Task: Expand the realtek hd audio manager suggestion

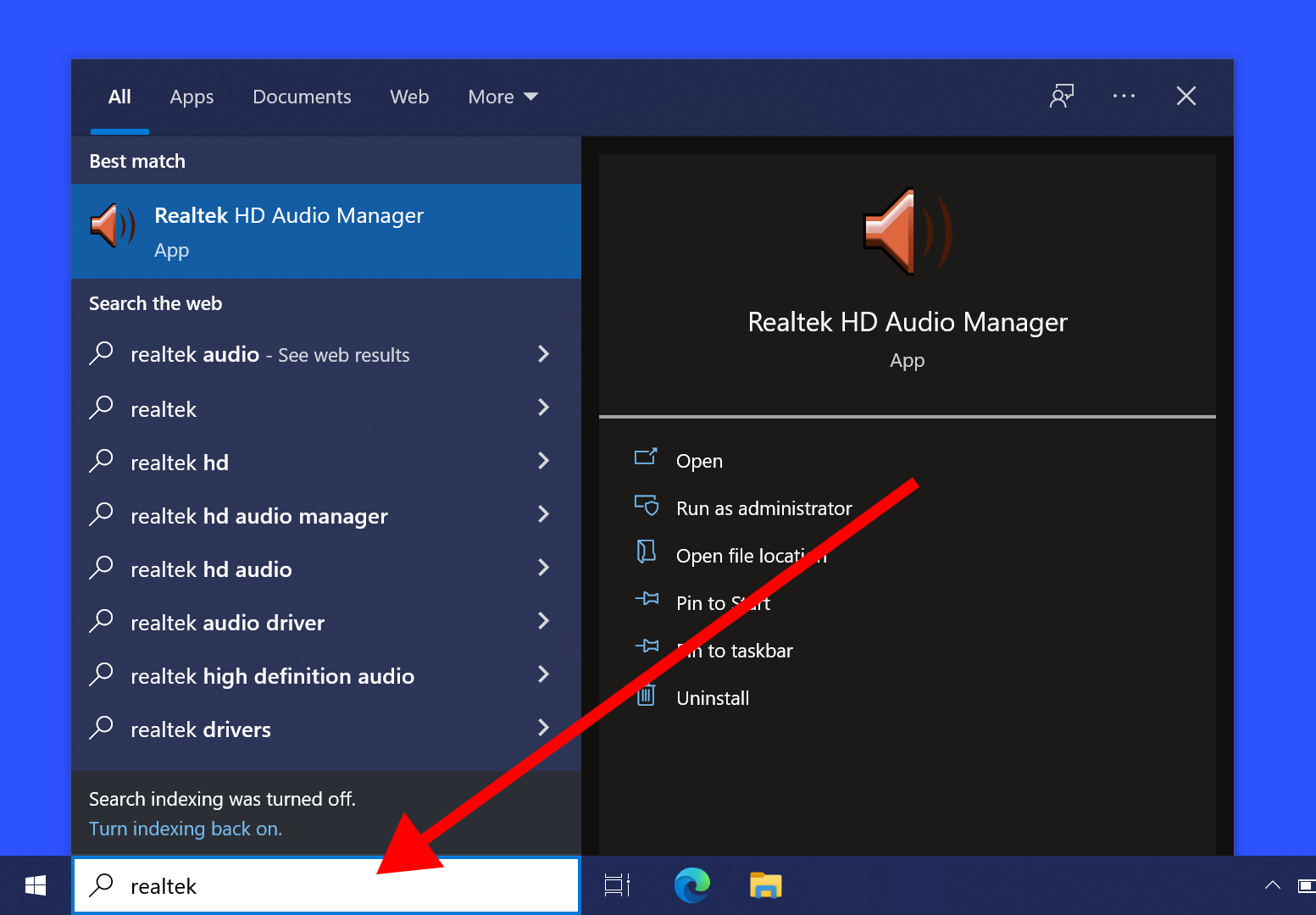Action: pyautogui.click(x=543, y=514)
